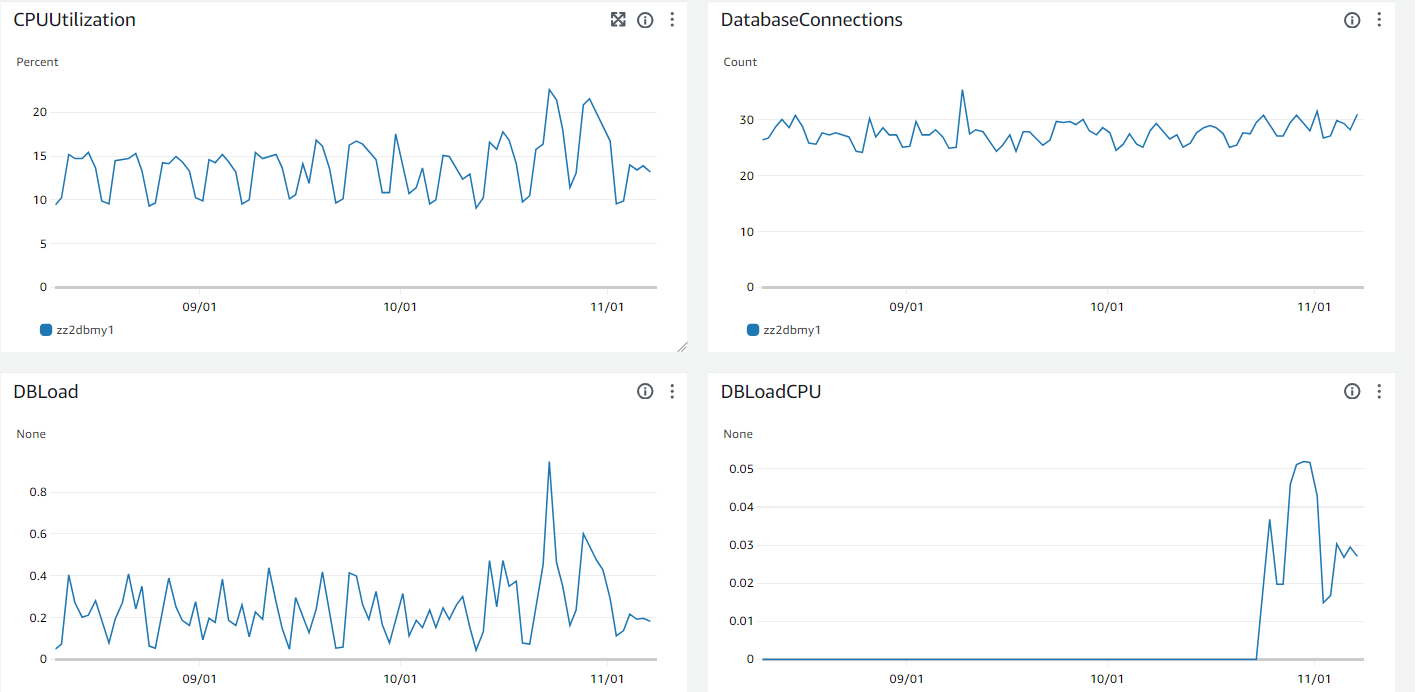Click the resize handle on CPUUtilization widget

coord(684,347)
